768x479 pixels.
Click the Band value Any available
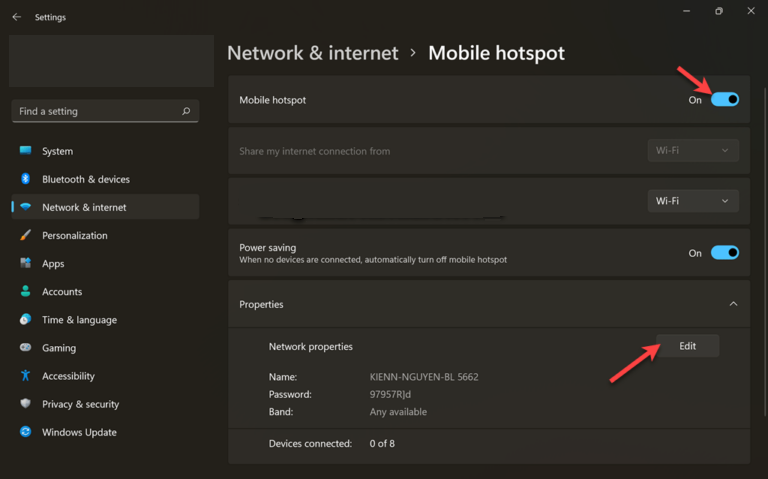[398, 412]
